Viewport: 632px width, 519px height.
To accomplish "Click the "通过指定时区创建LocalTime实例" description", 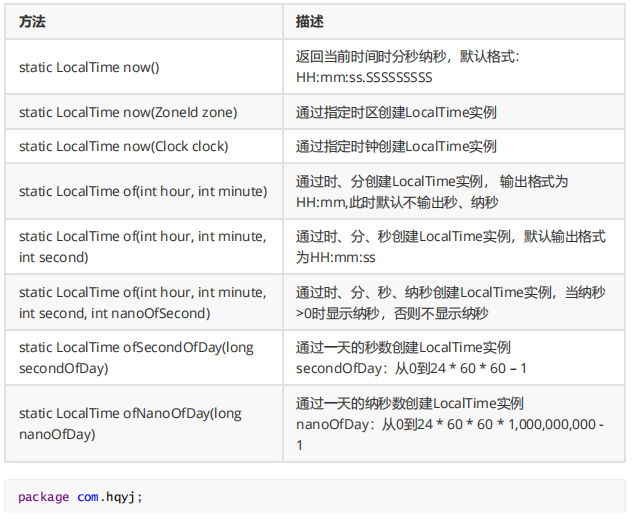I will point(396,112).
